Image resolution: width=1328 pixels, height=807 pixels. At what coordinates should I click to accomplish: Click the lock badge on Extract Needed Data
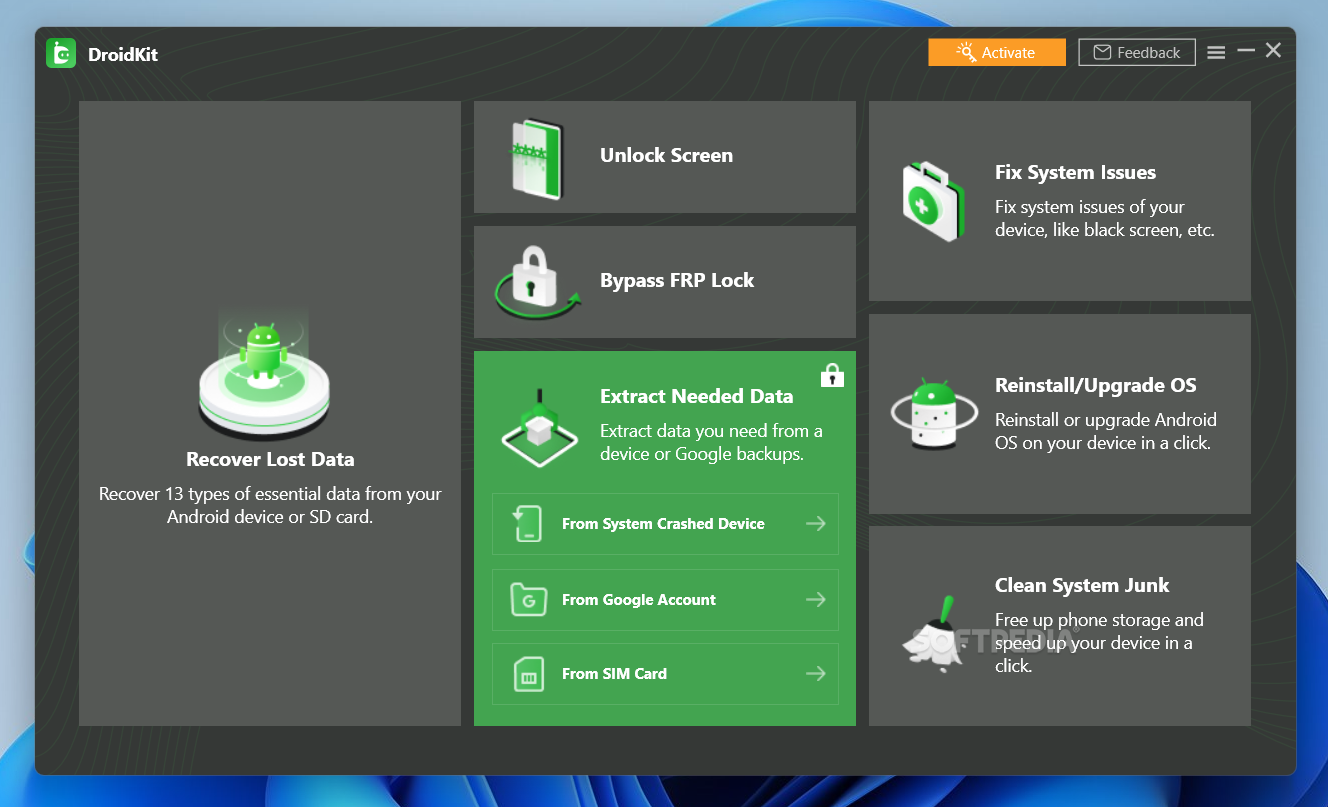[832, 375]
